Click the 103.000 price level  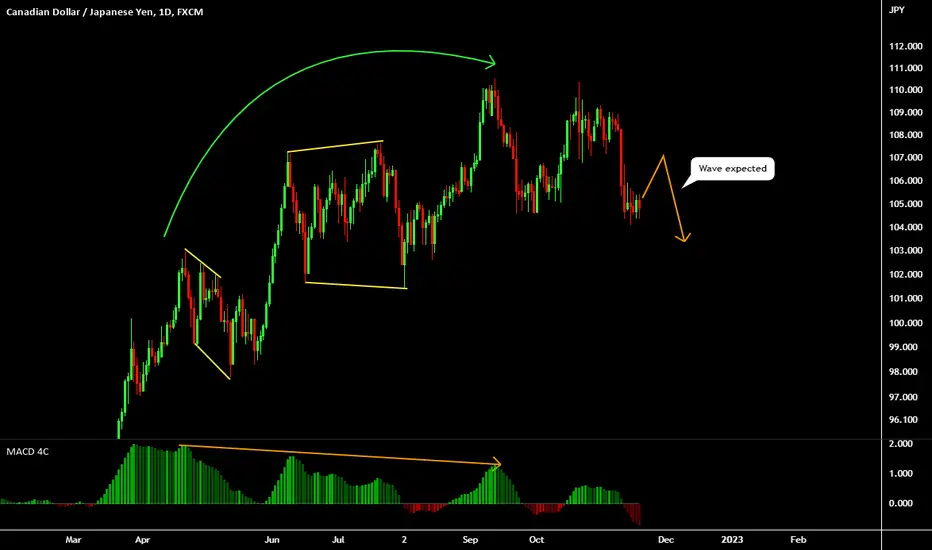coord(905,250)
